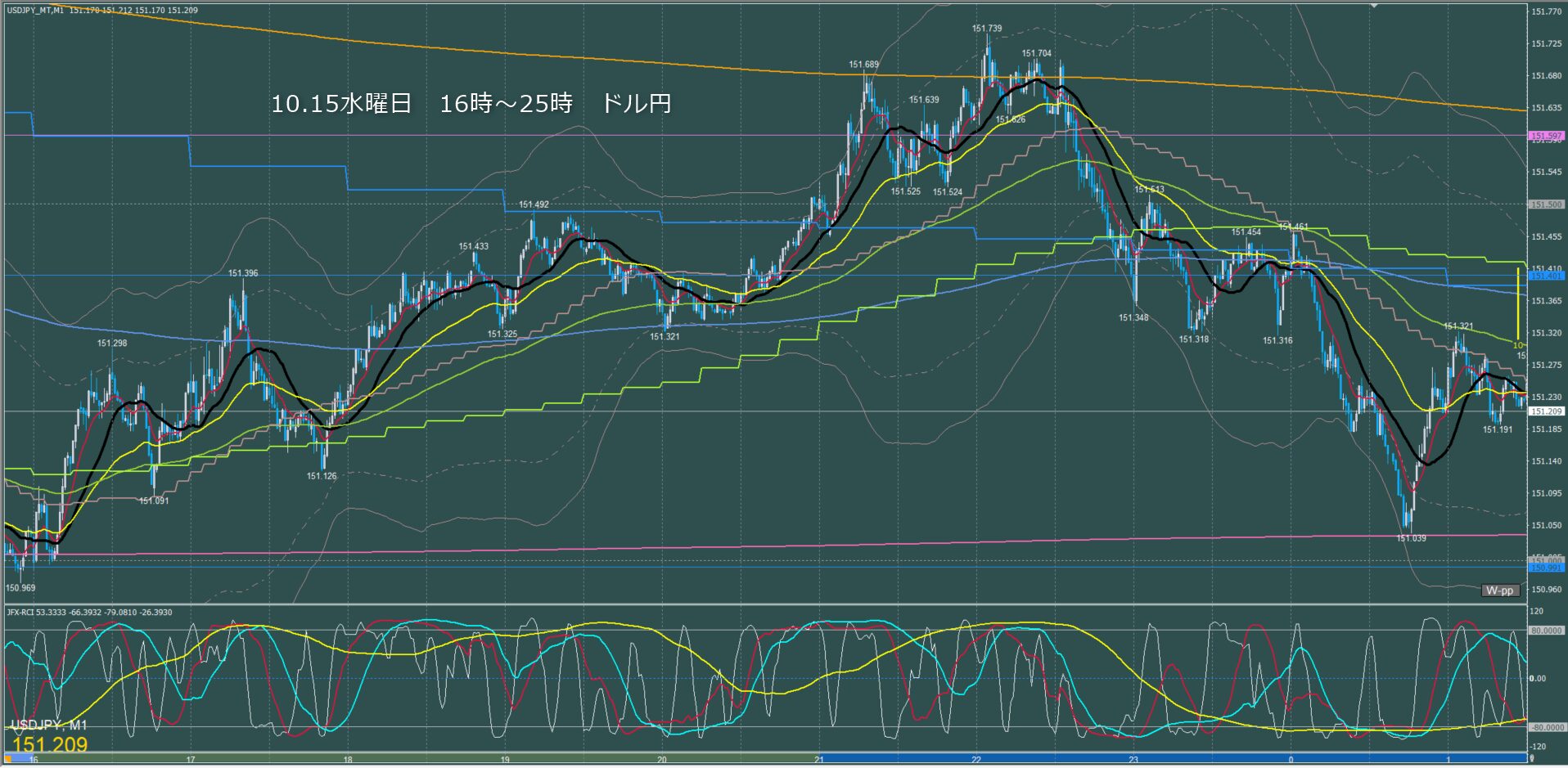The height and width of the screenshot is (768, 1568).
Task: Click the large yellow 151.209 price display
Action: 50,745
